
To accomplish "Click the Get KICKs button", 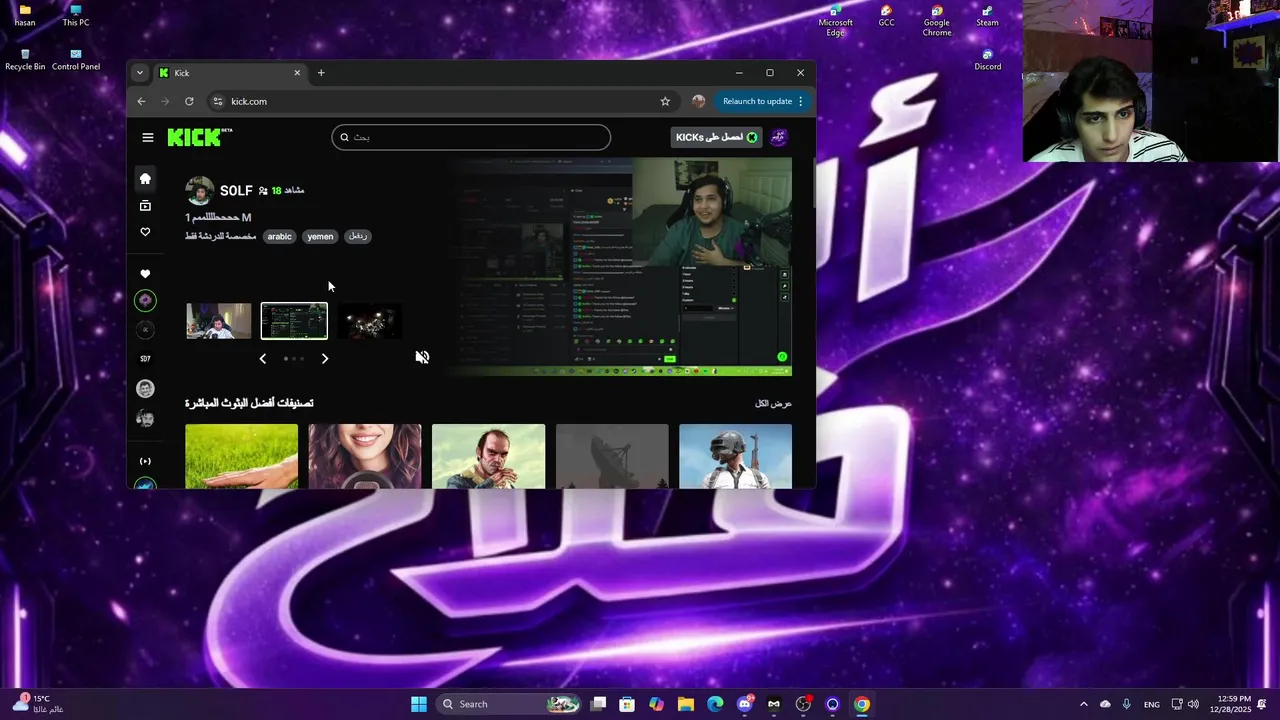I will click(716, 137).
